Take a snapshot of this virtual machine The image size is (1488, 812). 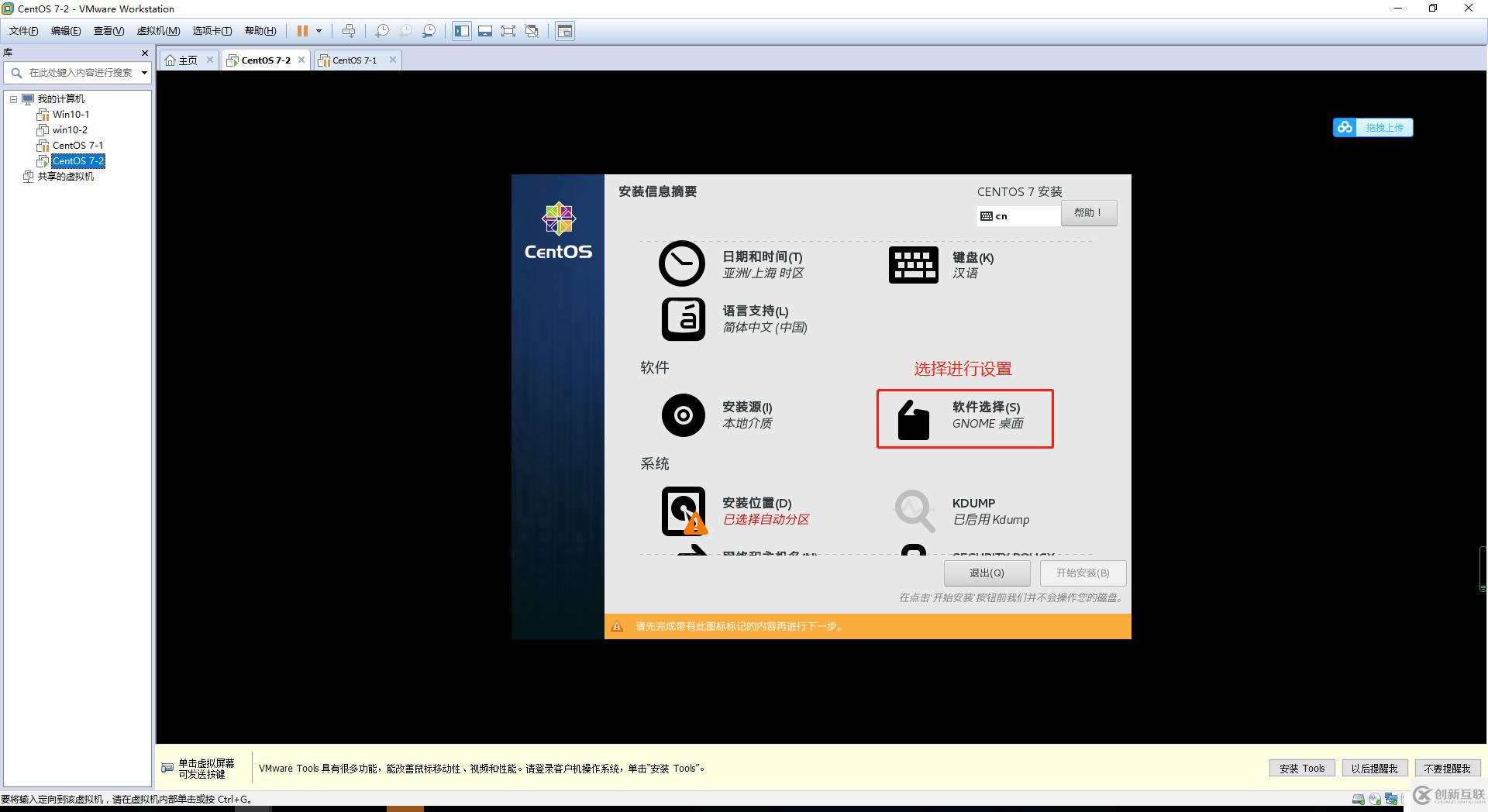pyautogui.click(x=382, y=31)
